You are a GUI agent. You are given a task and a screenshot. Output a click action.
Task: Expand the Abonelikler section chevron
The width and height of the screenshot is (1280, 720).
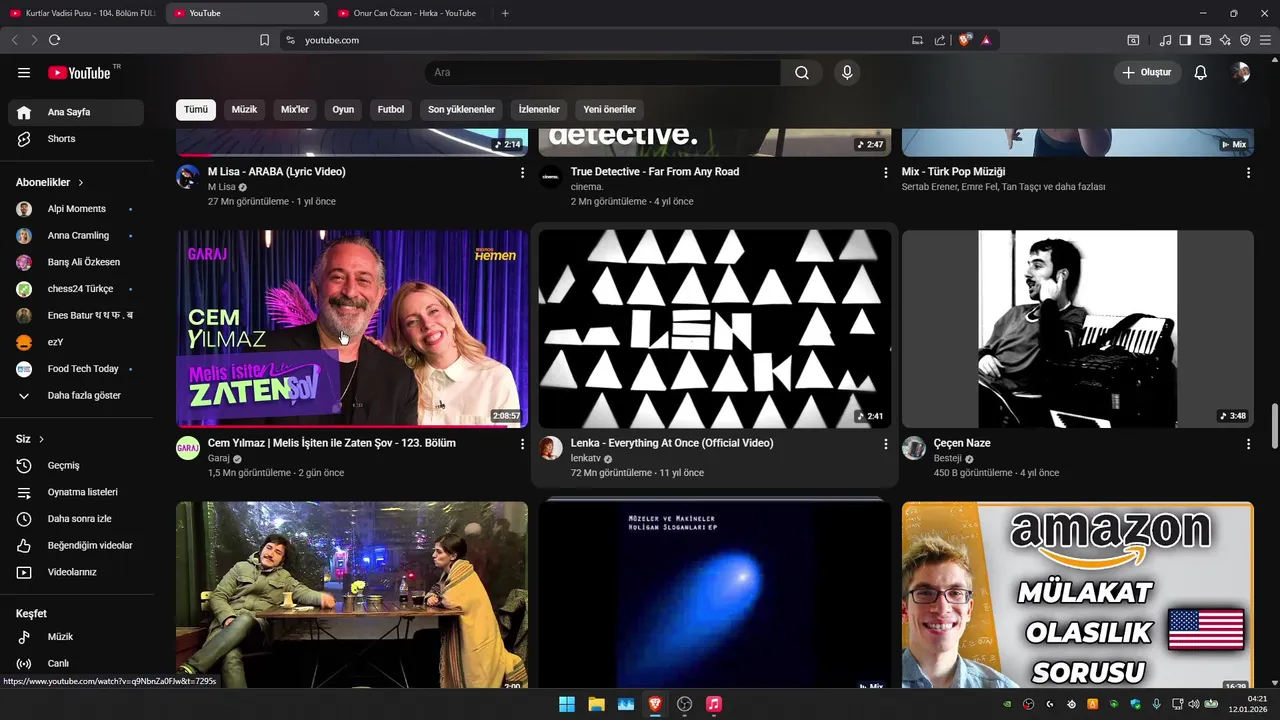click(81, 183)
